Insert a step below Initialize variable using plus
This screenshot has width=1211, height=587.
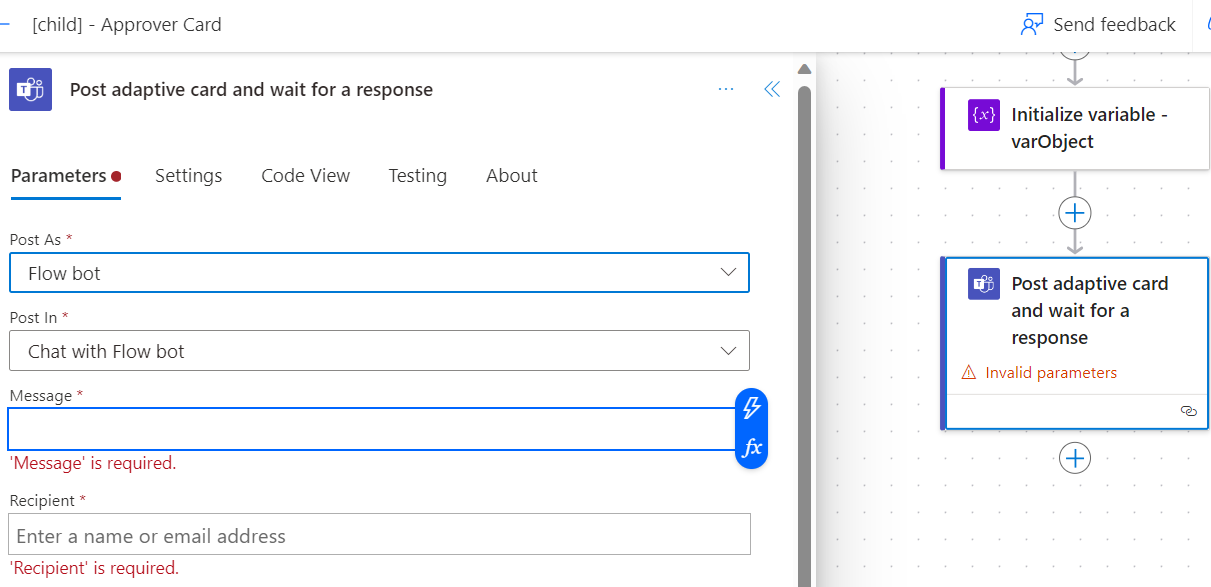coord(1074,212)
